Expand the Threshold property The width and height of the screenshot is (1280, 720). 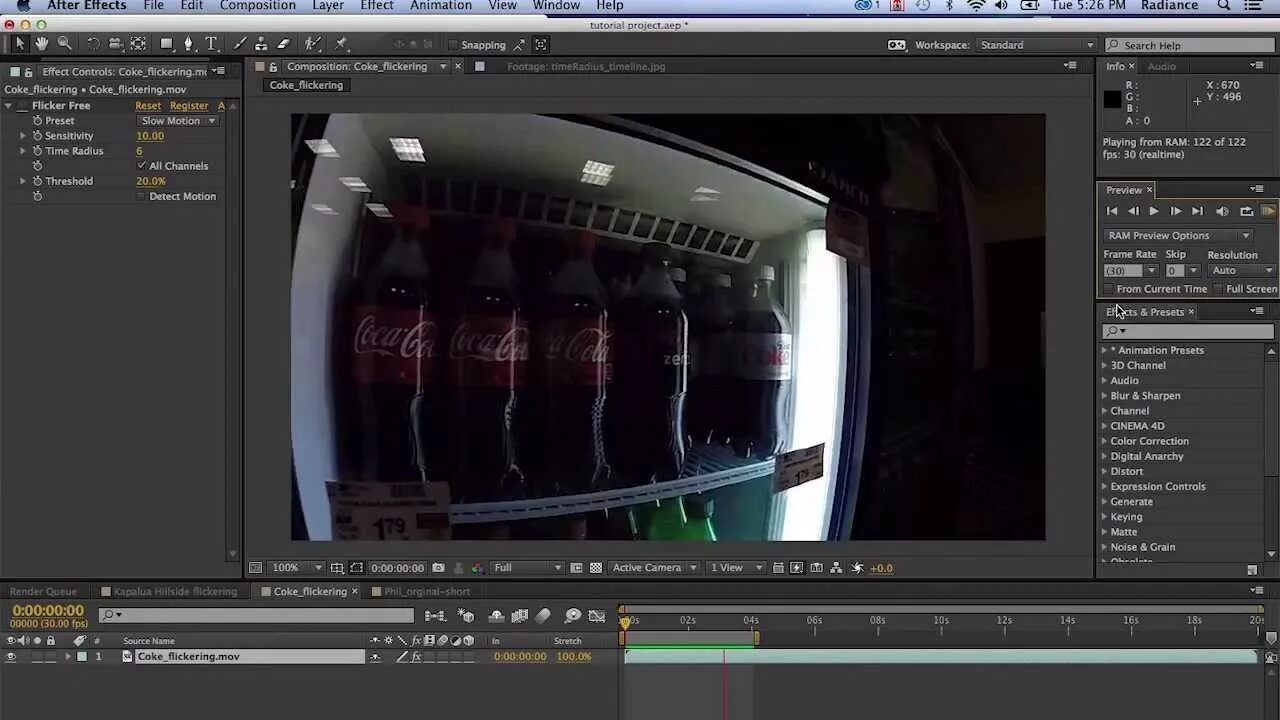click(x=23, y=181)
